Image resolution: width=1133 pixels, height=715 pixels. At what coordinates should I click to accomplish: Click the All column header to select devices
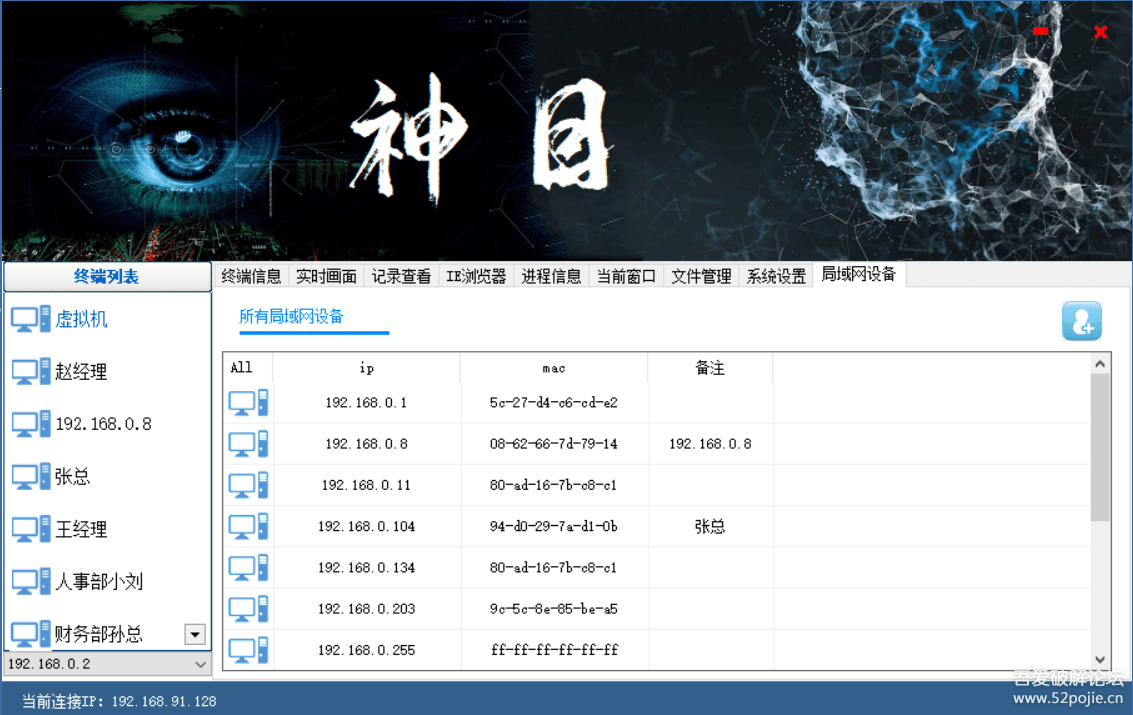[240, 368]
